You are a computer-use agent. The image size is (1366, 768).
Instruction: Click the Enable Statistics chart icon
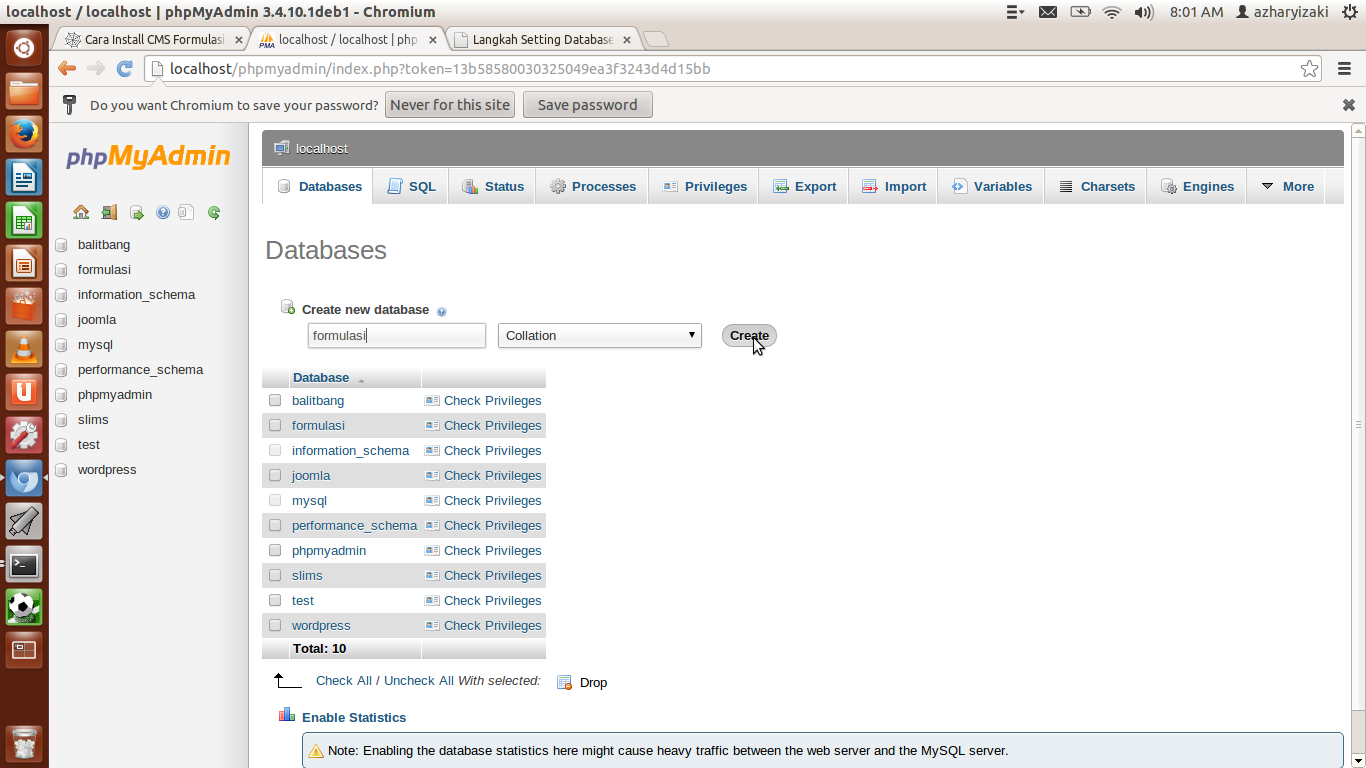[287, 716]
